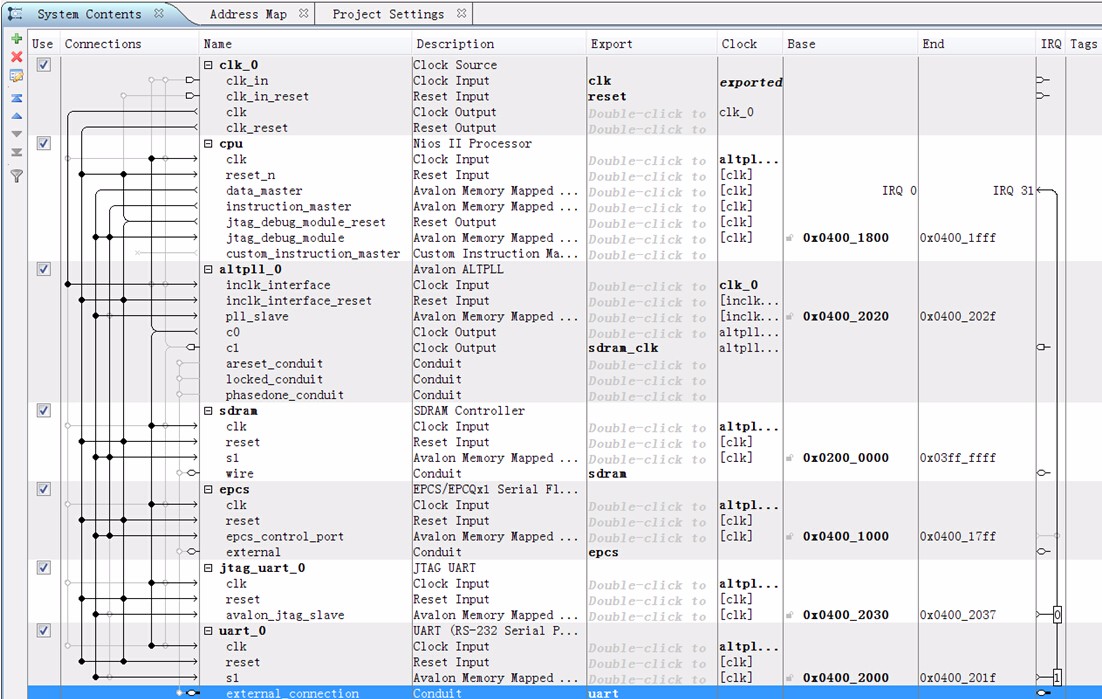Disable the Use checkbox for epcs
The image size is (1102, 699).
[44, 489]
